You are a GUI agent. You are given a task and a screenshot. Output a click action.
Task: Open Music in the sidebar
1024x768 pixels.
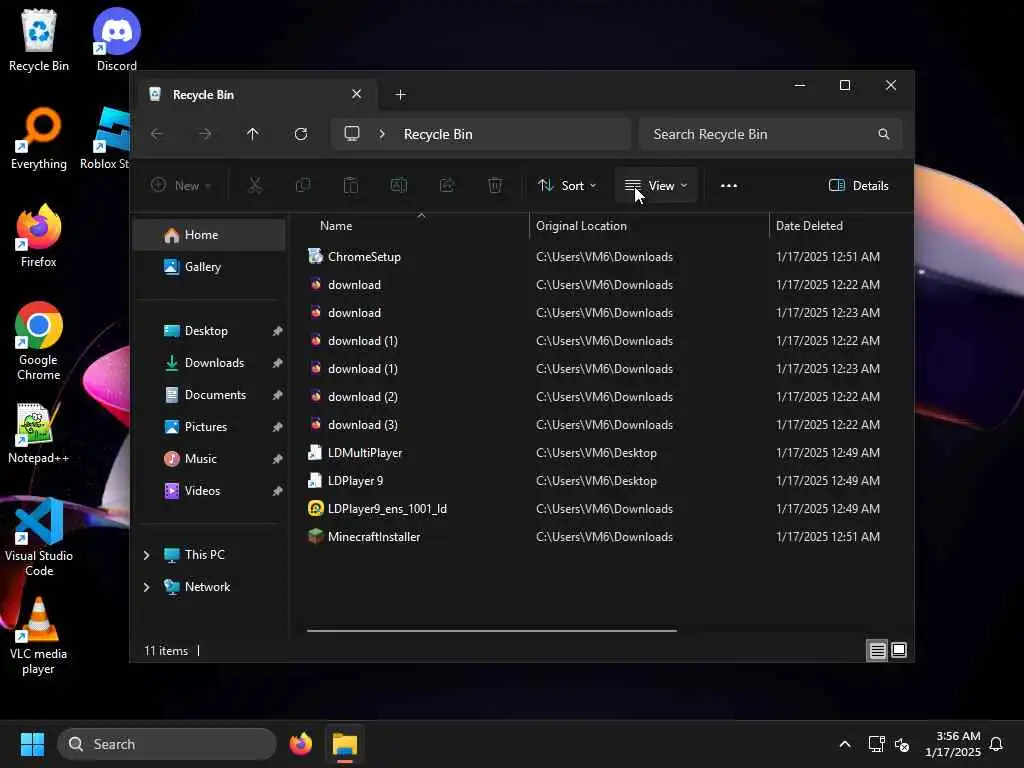(x=209, y=459)
